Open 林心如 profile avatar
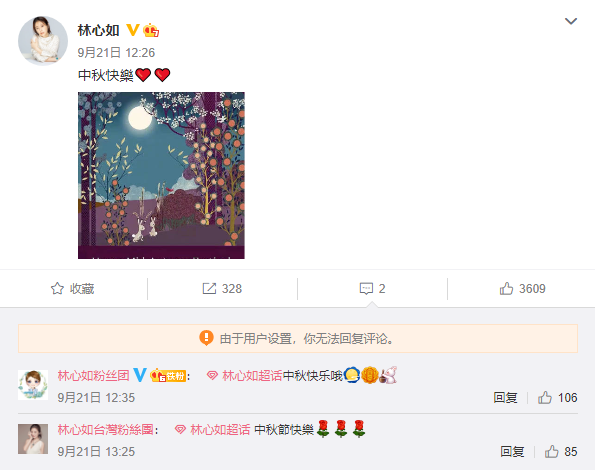Screen dimensions: 595x470 coord(43,41)
